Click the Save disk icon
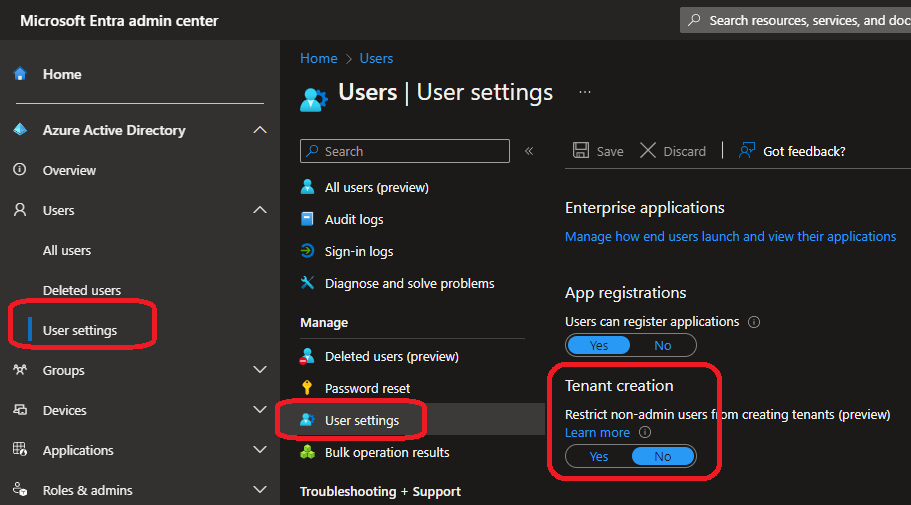911x505 pixels. pyautogui.click(x=581, y=151)
